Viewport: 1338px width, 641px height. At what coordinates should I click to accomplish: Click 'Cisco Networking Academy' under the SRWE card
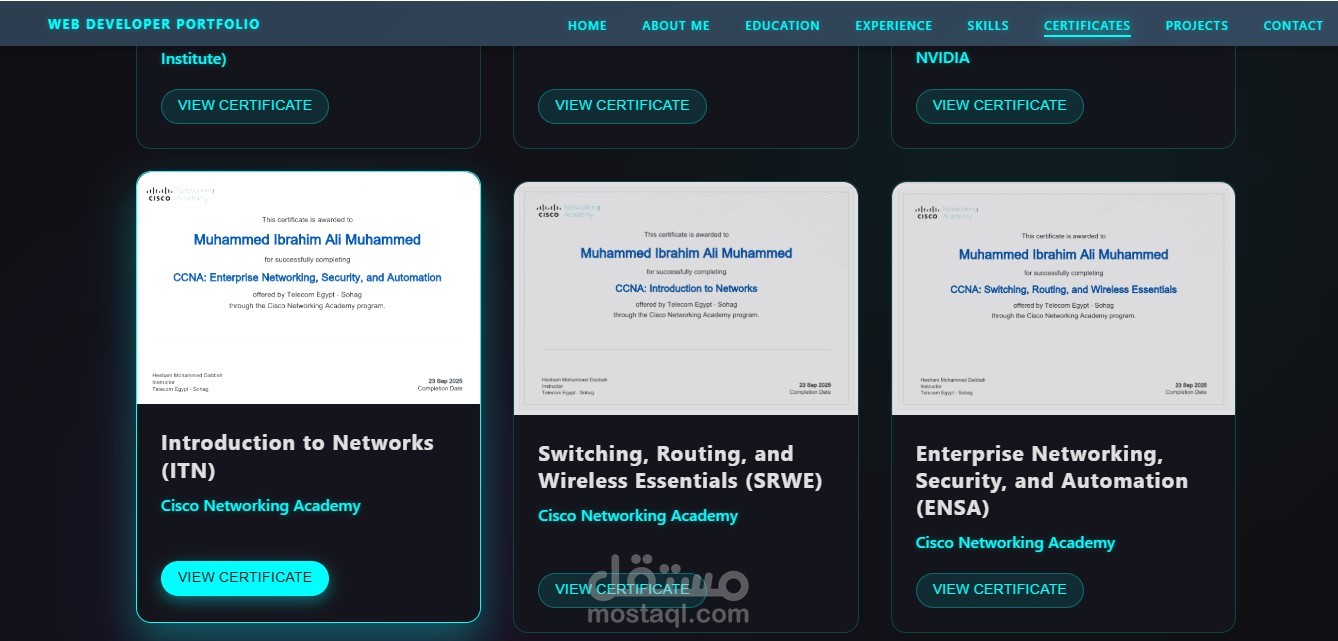point(638,516)
